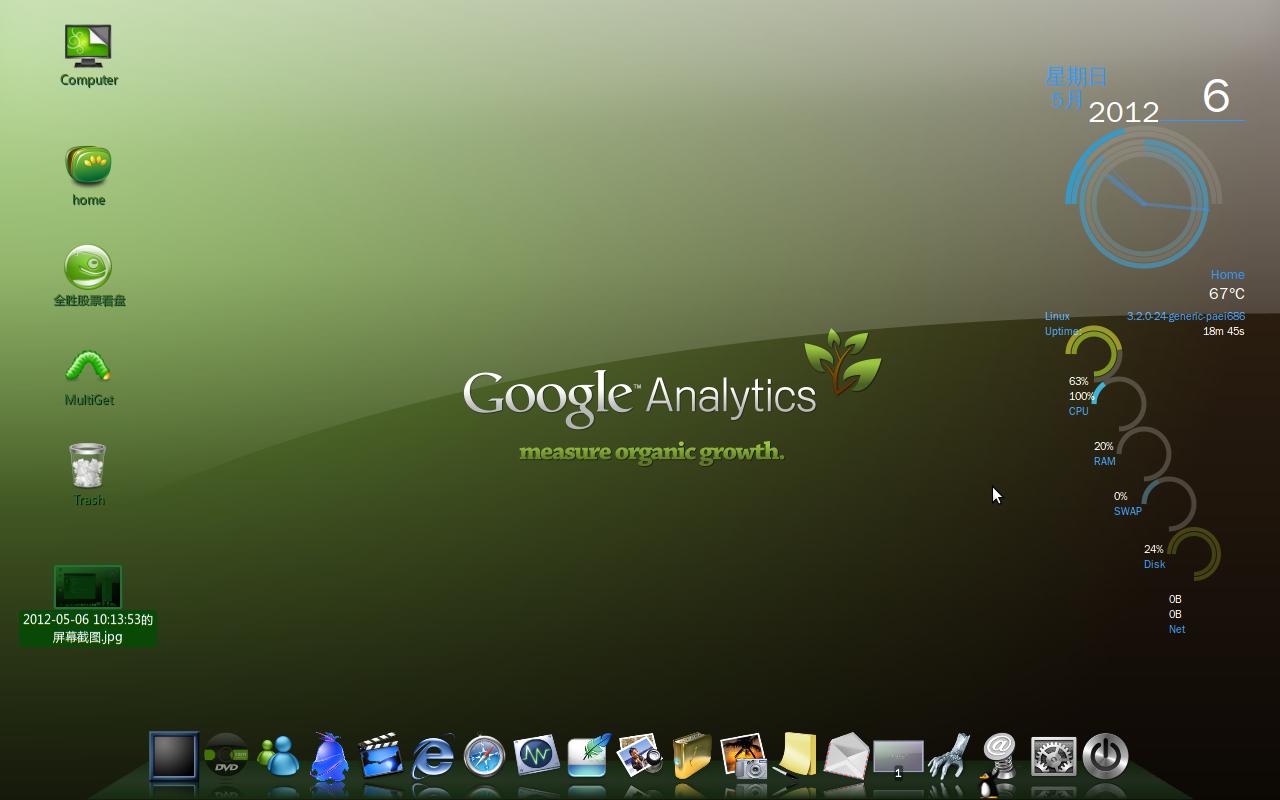Click the Net label in the monitor
This screenshot has width=1280, height=800.
coord(1176,629)
